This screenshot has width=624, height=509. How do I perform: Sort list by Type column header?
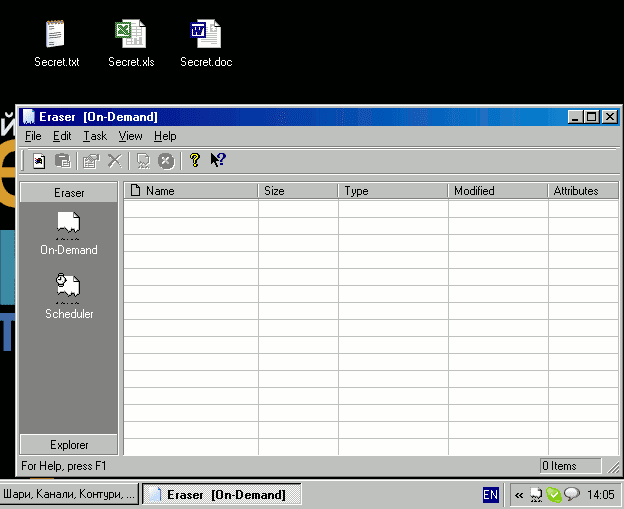click(x=393, y=191)
